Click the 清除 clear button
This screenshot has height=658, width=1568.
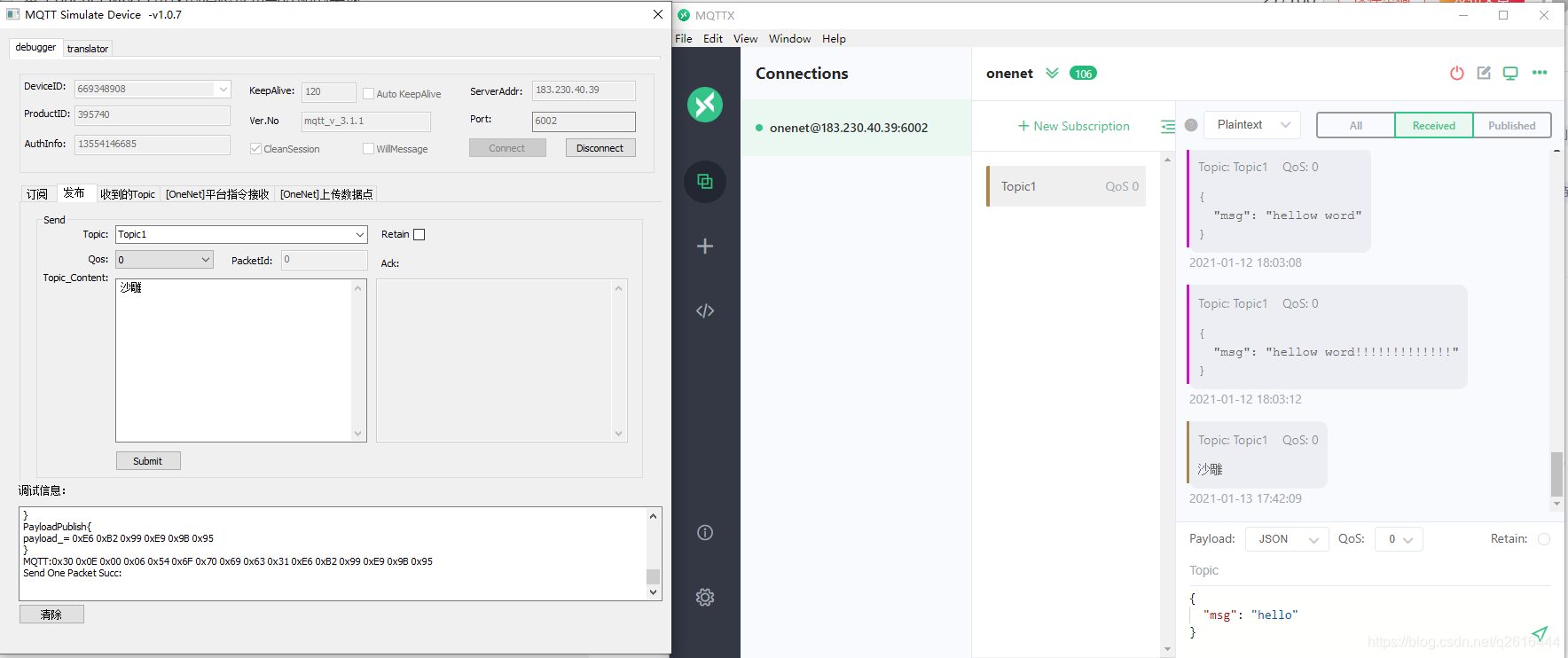pyautogui.click(x=51, y=615)
